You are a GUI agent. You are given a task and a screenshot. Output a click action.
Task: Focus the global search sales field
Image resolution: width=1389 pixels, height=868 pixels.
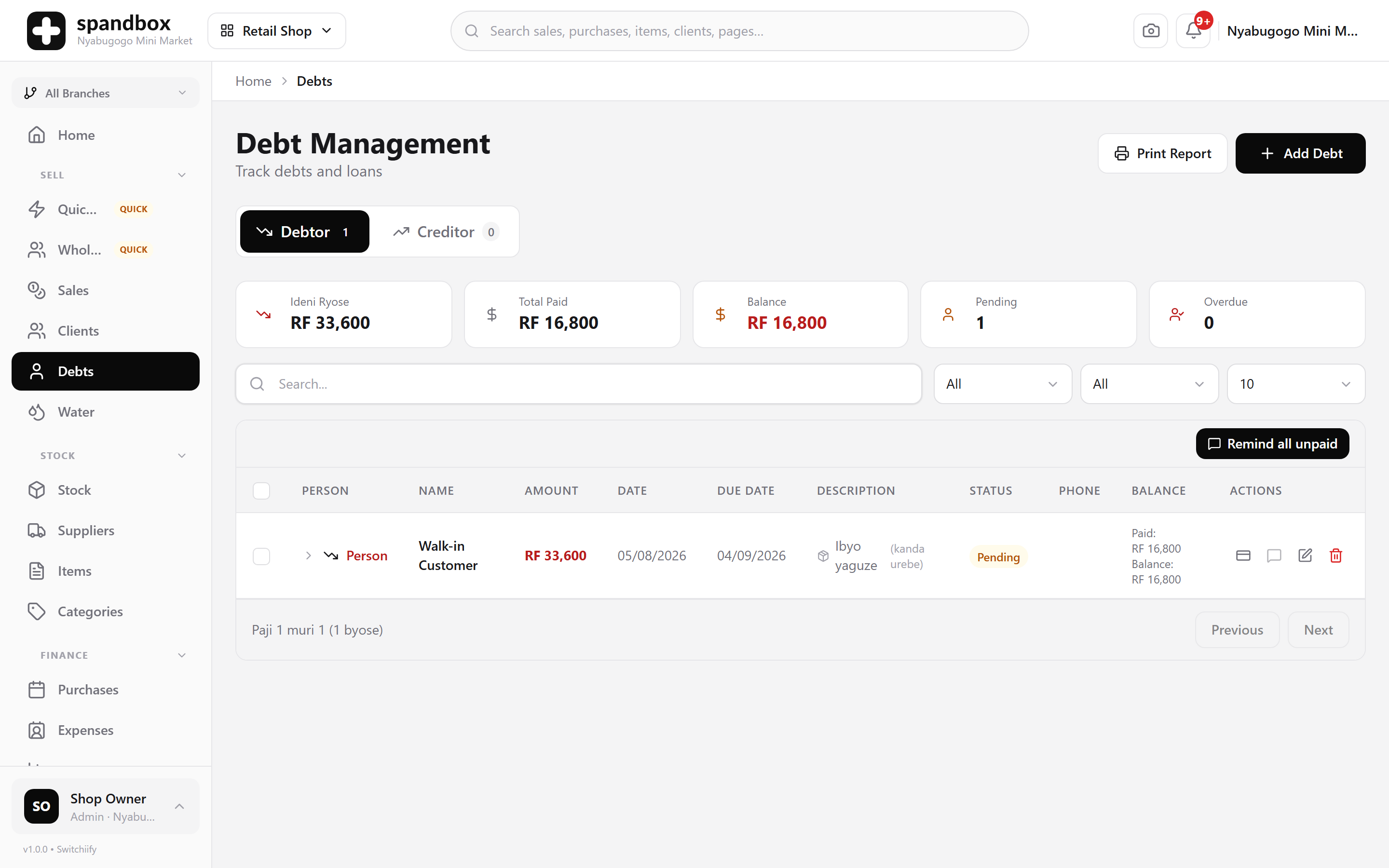coord(739,31)
